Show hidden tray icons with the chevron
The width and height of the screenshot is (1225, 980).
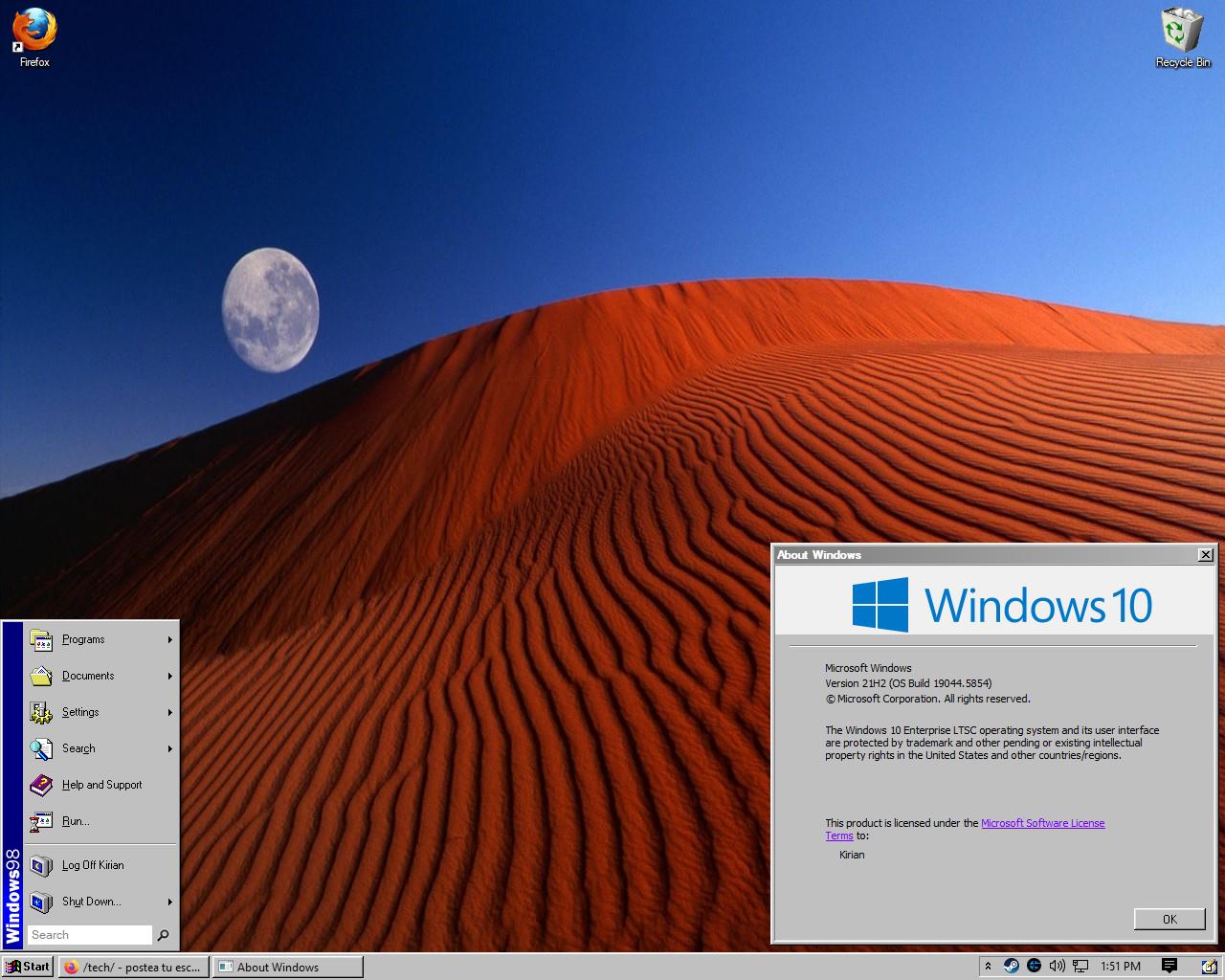989,967
